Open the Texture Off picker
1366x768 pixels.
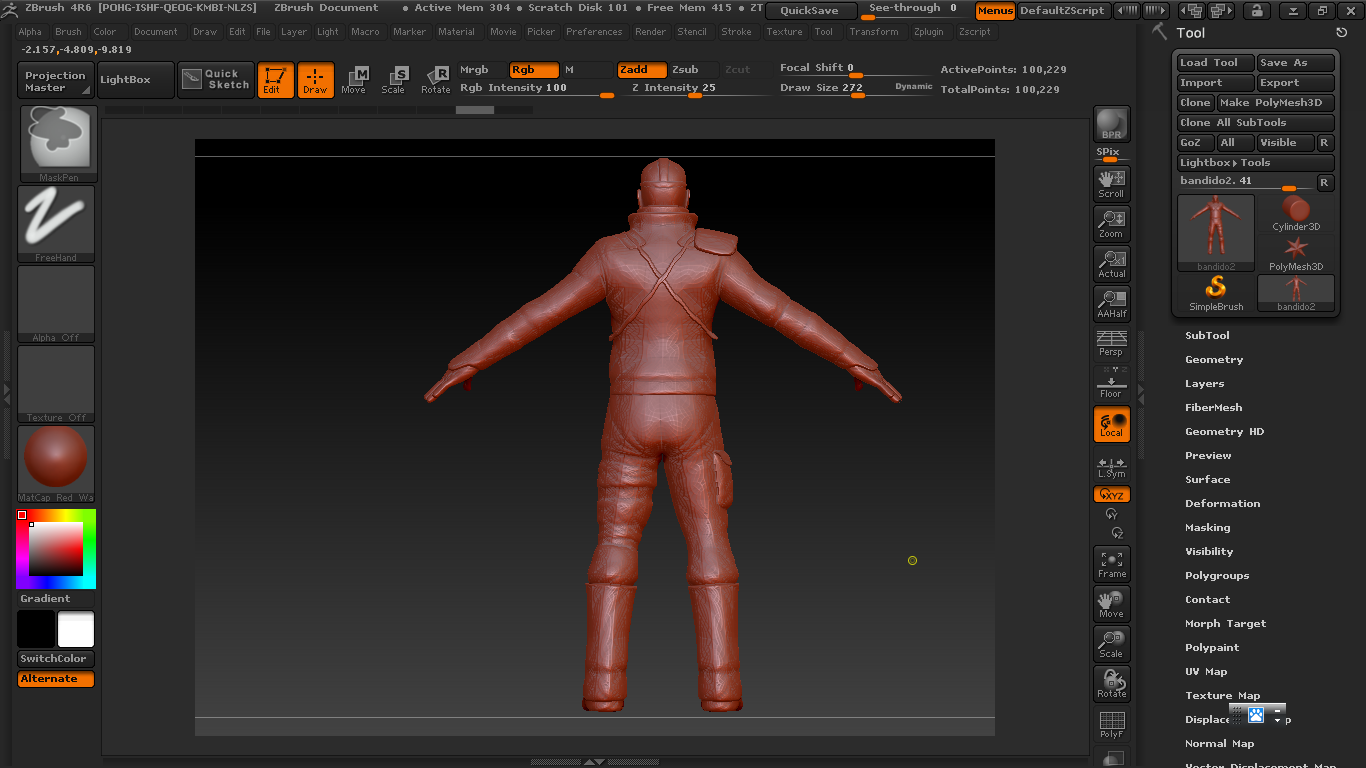click(56, 384)
